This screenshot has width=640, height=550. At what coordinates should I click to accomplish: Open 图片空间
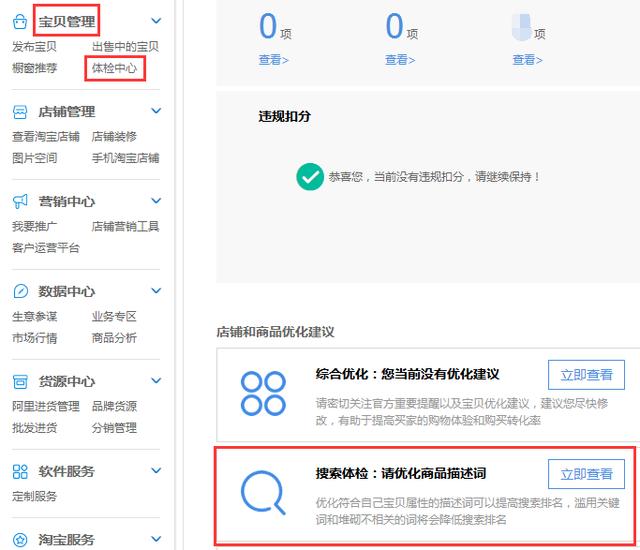[35, 158]
